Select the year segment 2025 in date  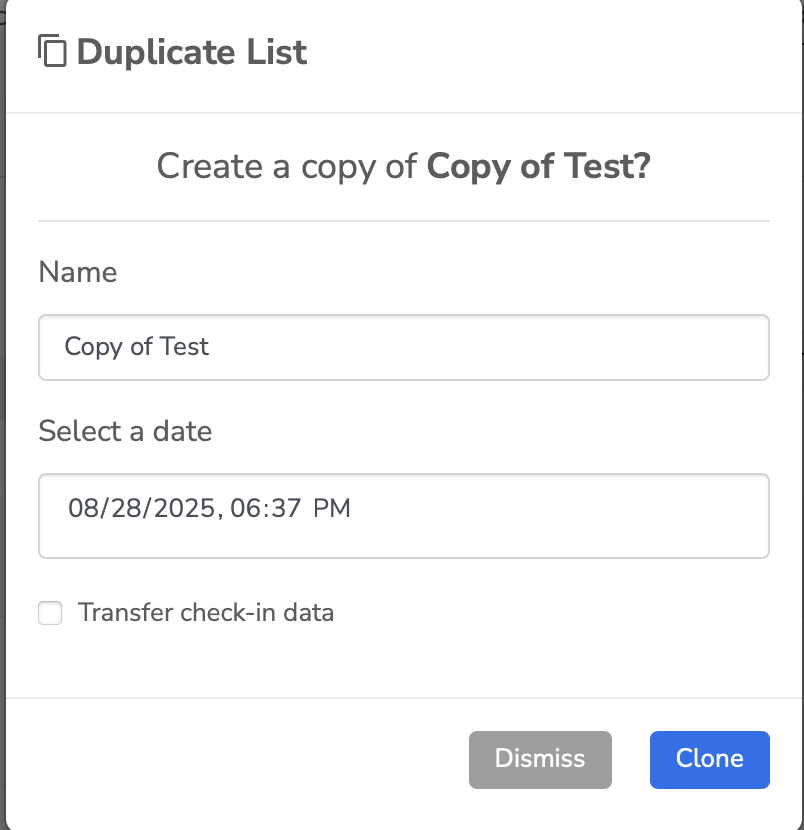[185, 508]
